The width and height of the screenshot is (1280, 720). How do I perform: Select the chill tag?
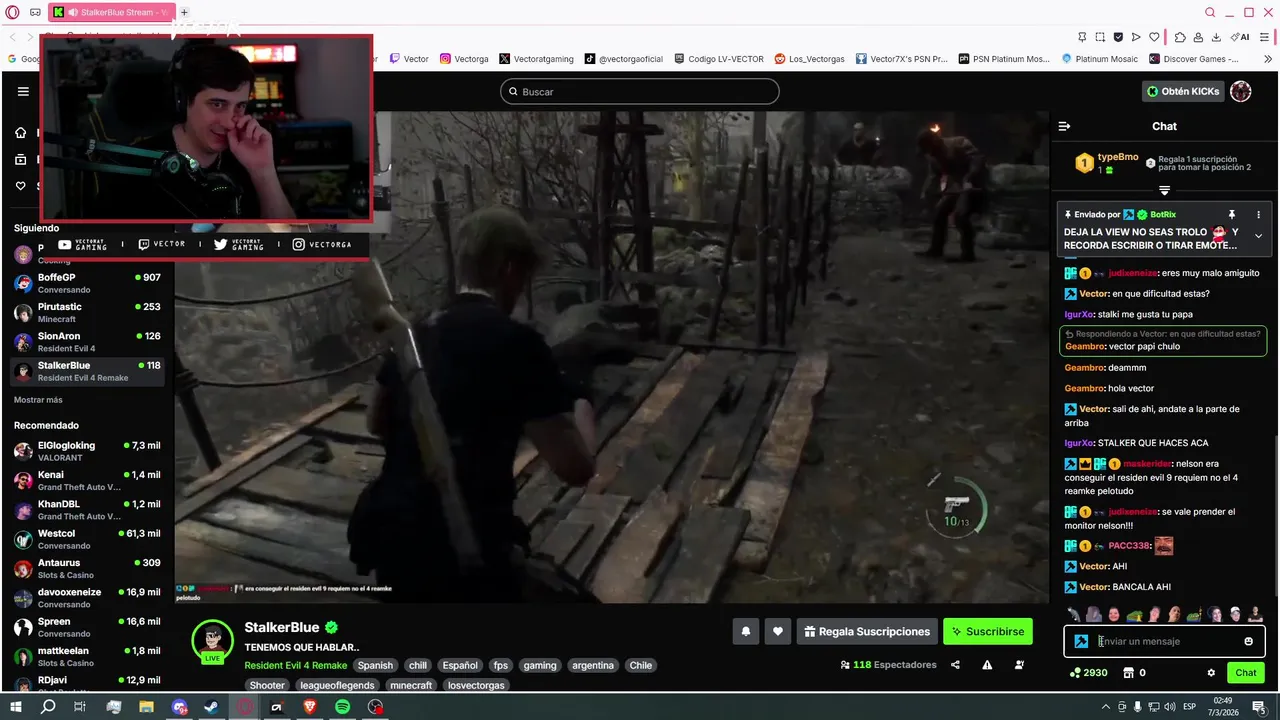(x=418, y=665)
